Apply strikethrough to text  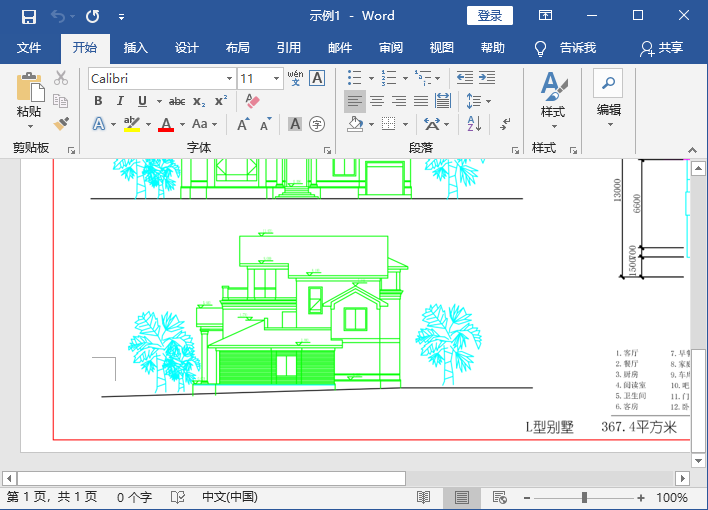click(x=177, y=101)
